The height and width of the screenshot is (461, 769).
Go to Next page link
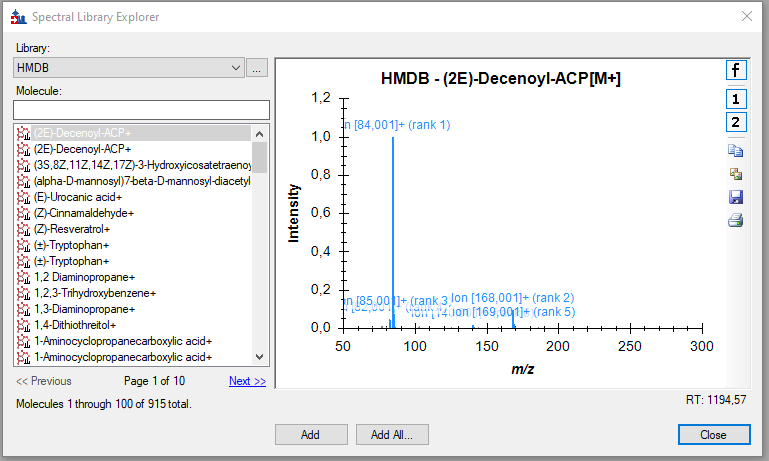coord(247,381)
